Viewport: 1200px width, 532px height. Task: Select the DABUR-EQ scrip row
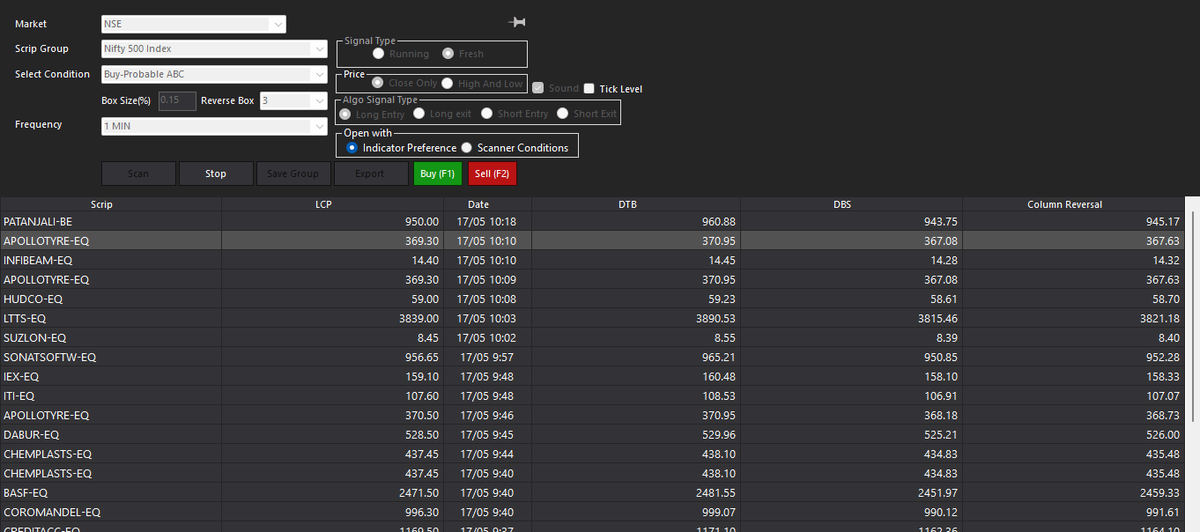[592, 434]
